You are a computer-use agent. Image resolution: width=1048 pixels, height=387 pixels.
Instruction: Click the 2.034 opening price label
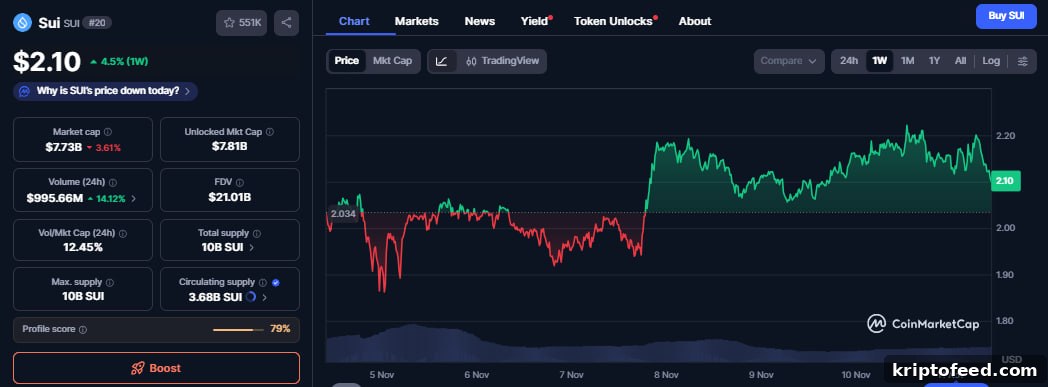pos(343,214)
